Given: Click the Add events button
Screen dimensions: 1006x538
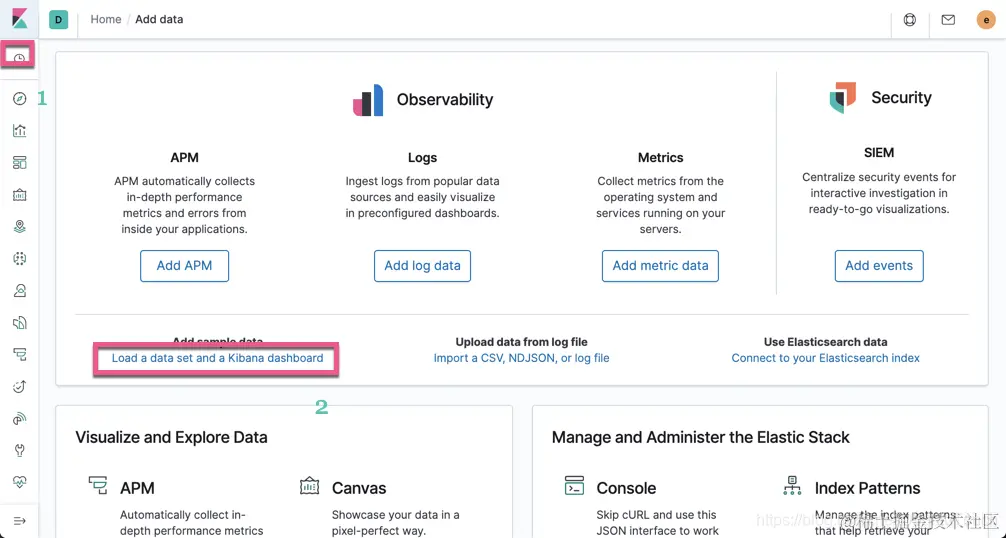Looking at the screenshot, I should pyautogui.click(x=879, y=265).
